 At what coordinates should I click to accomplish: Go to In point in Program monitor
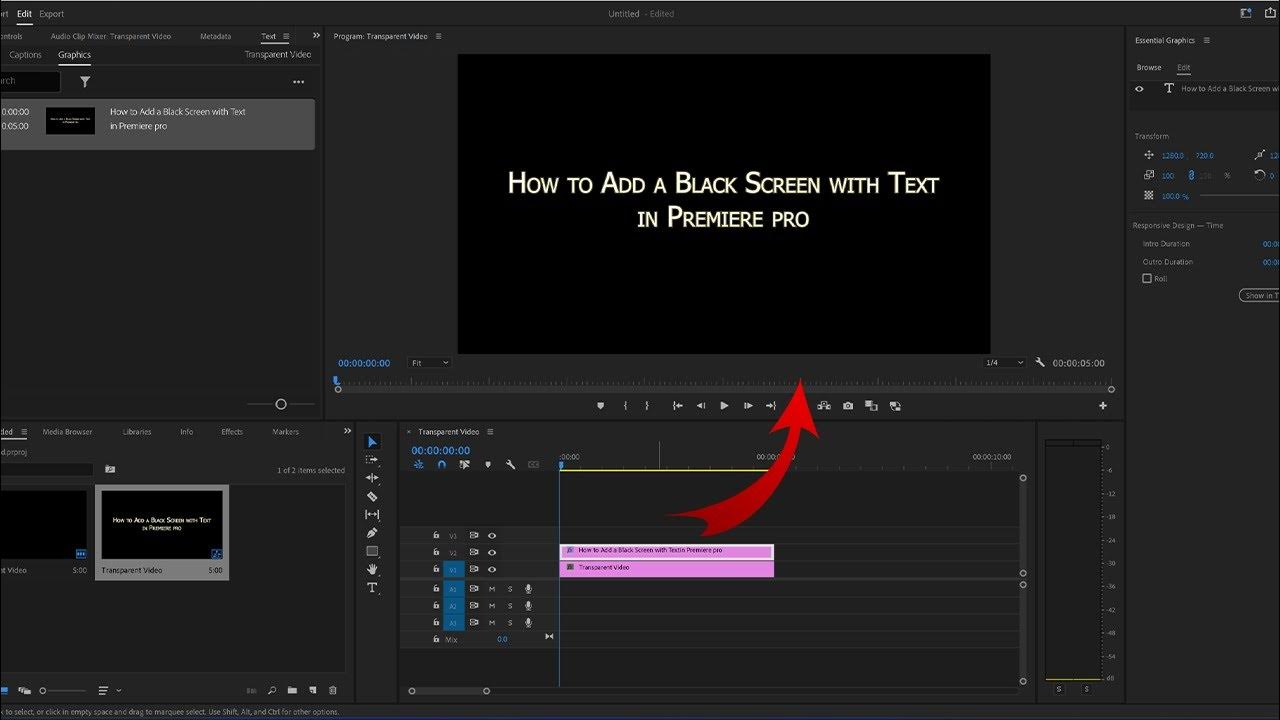[x=677, y=406]
